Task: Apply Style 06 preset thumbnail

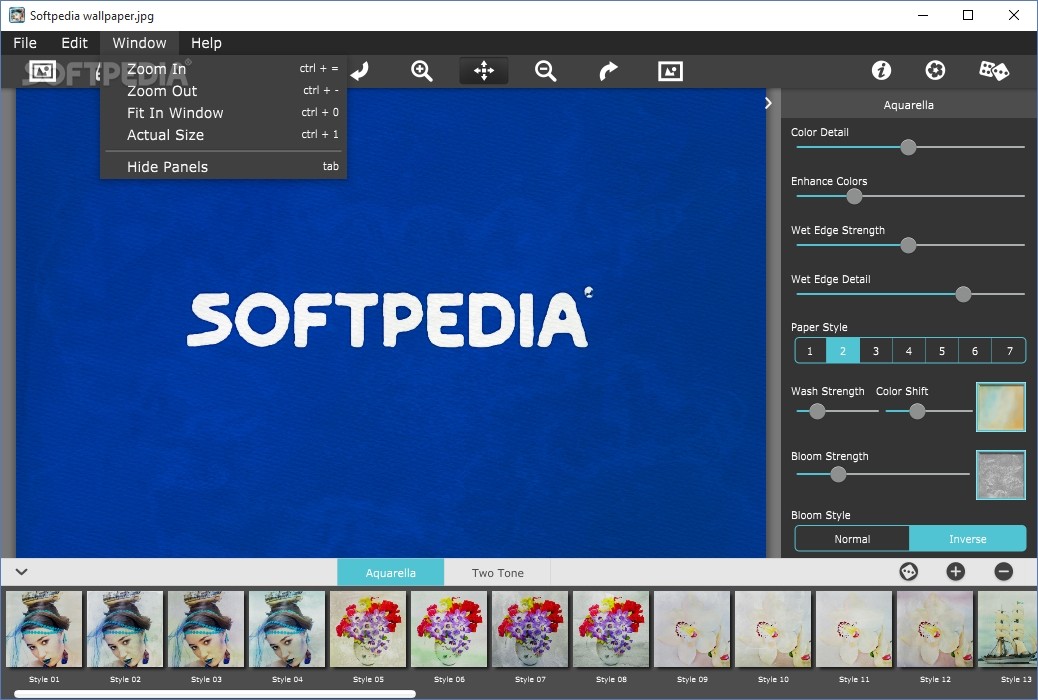Action: [449, 629]
